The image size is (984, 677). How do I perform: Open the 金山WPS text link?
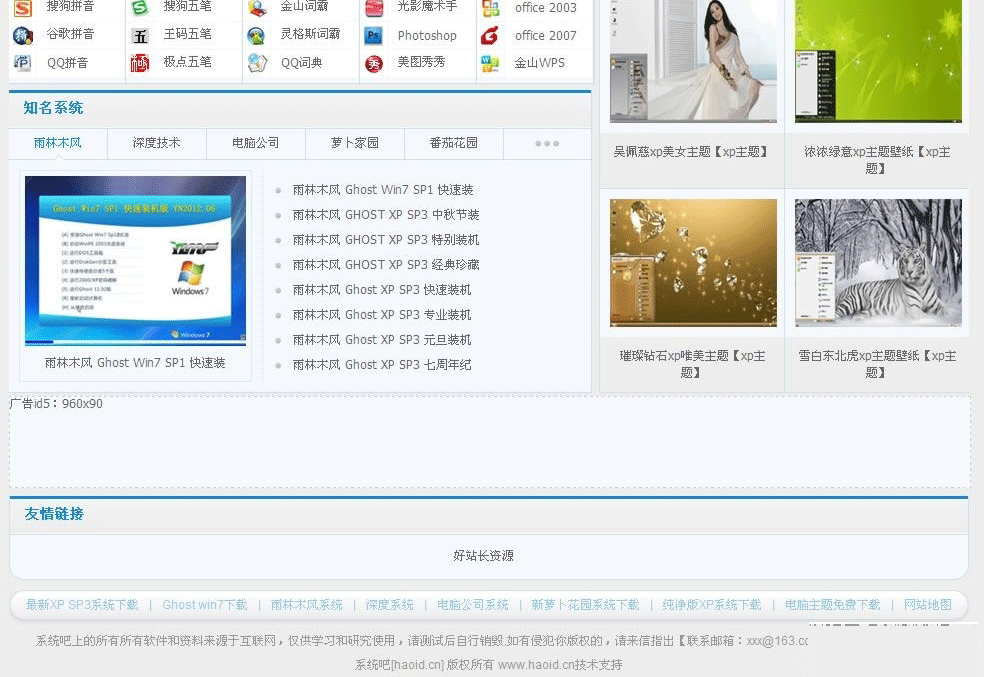tap(539, 63)
